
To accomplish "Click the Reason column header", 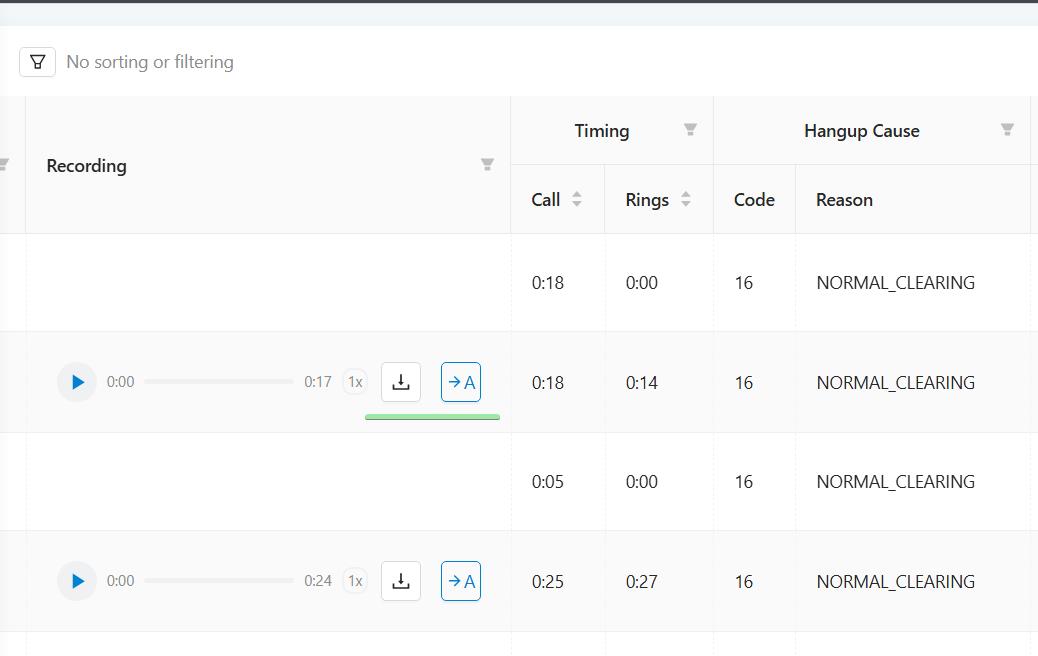I will point(844,200).
